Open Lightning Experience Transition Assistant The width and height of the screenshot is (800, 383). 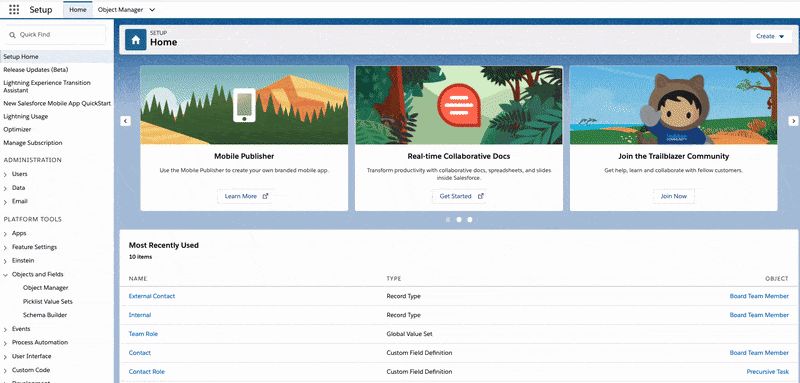tap(47, 86)
